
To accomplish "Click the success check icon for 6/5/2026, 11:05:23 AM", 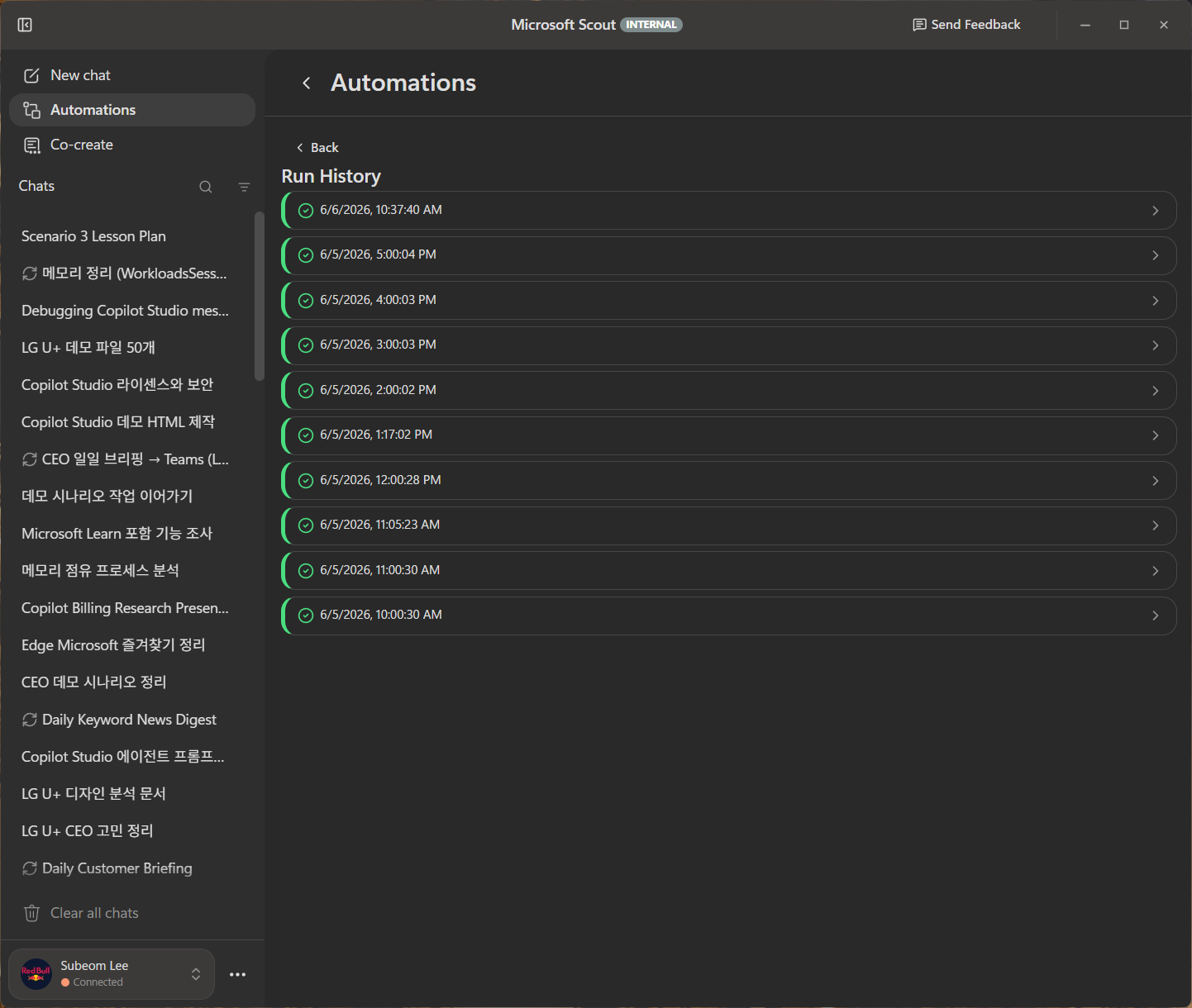I will tap(306, 525).
